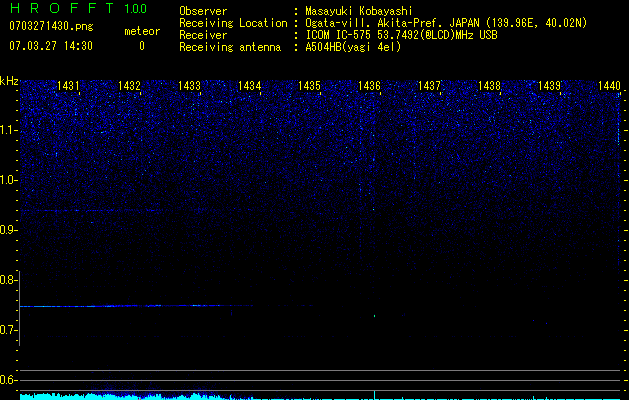
Task: Click the 1.0 kHz axis label
Action: point(8,180)
